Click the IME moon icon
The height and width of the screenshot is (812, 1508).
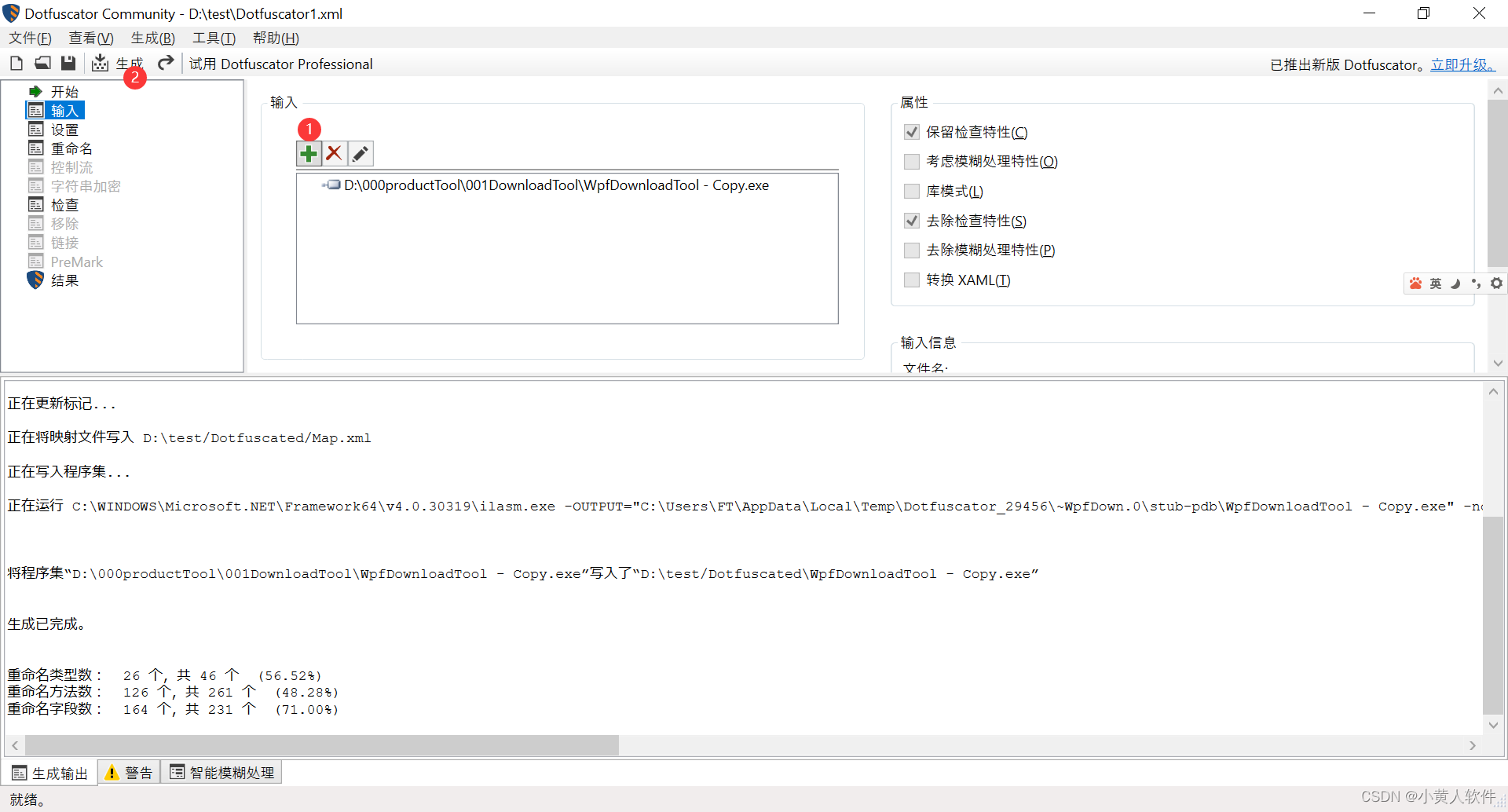(x=1455, y=283)
